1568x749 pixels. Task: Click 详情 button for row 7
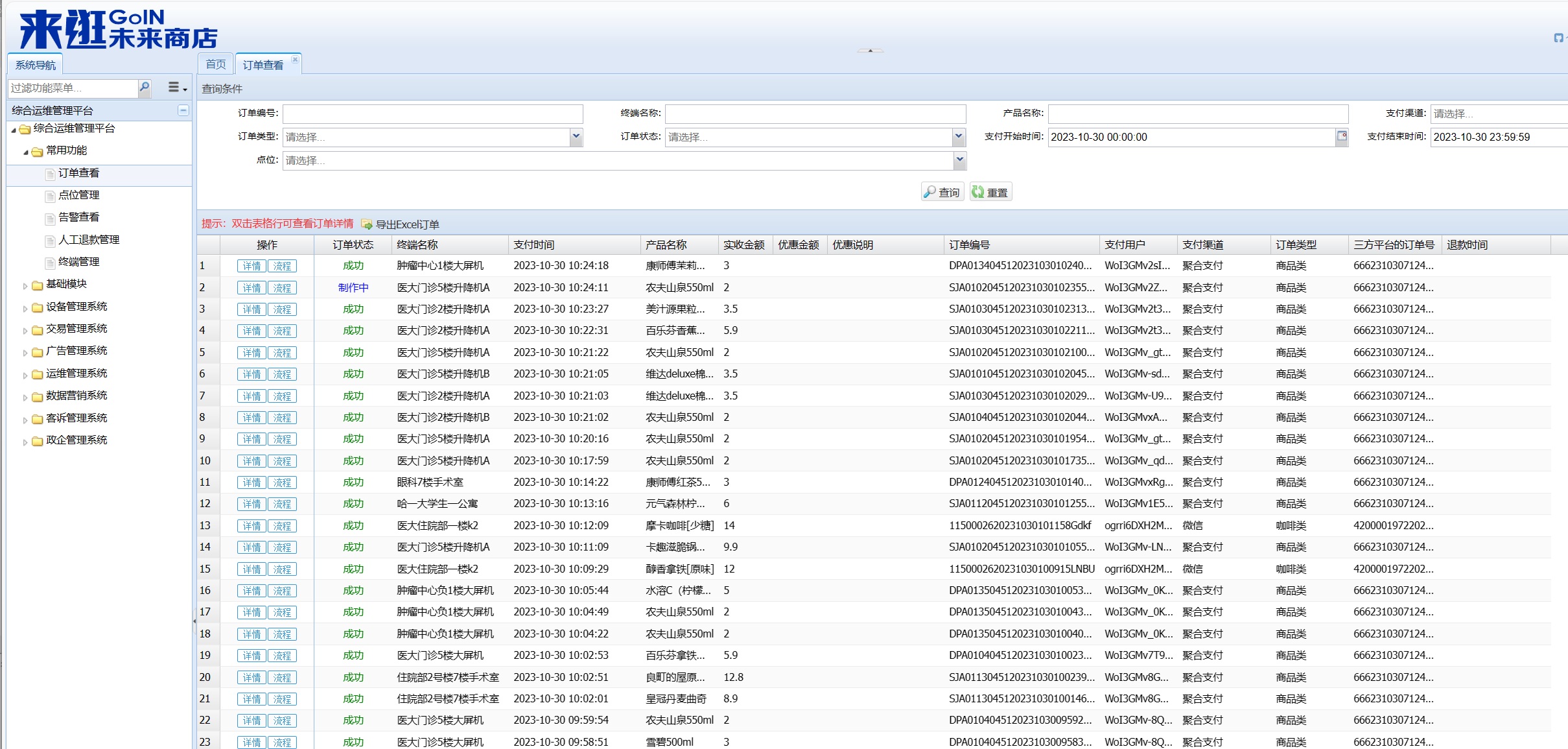pos(252,396)
